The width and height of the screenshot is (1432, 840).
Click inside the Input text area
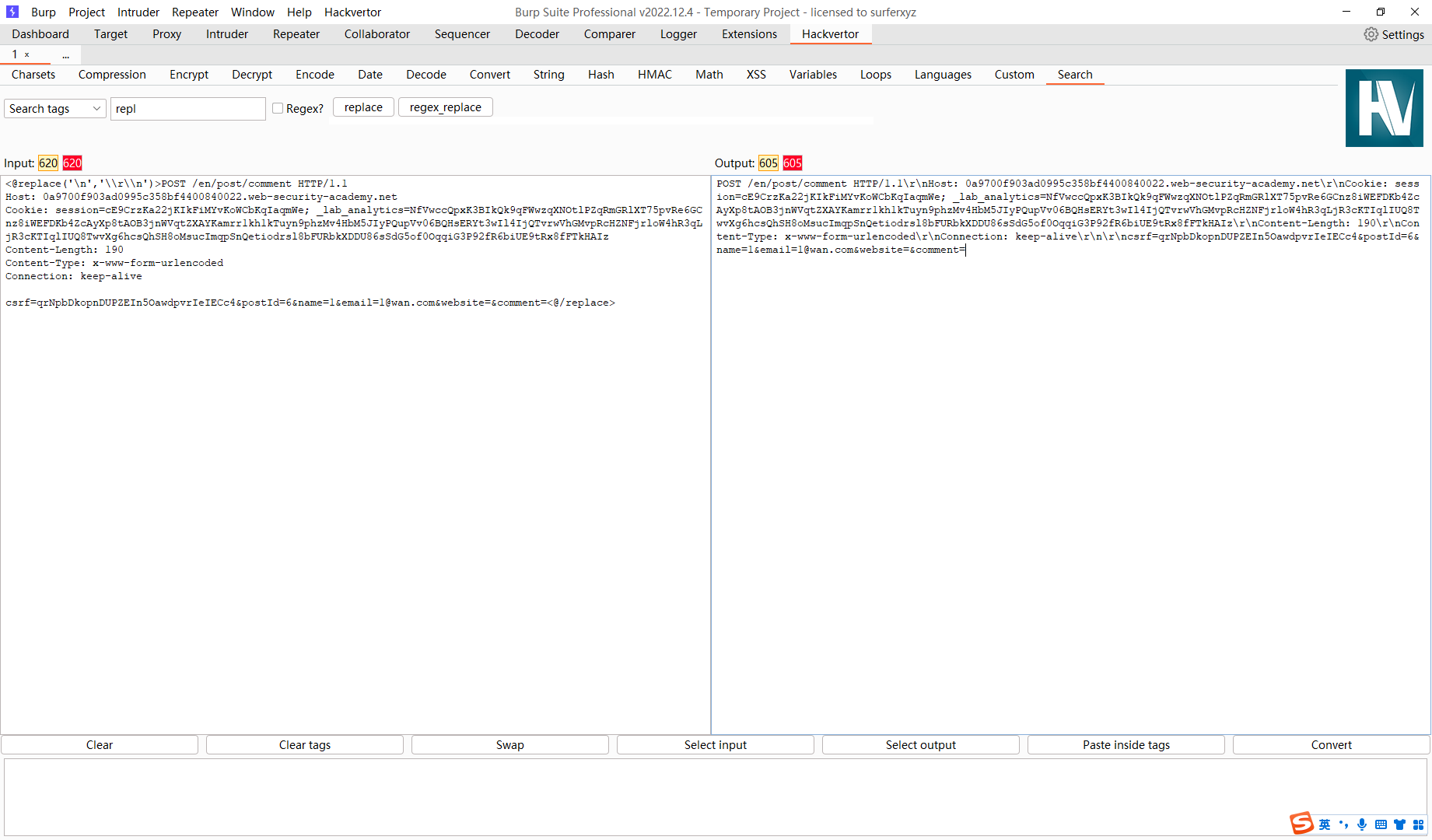point(355,455)
